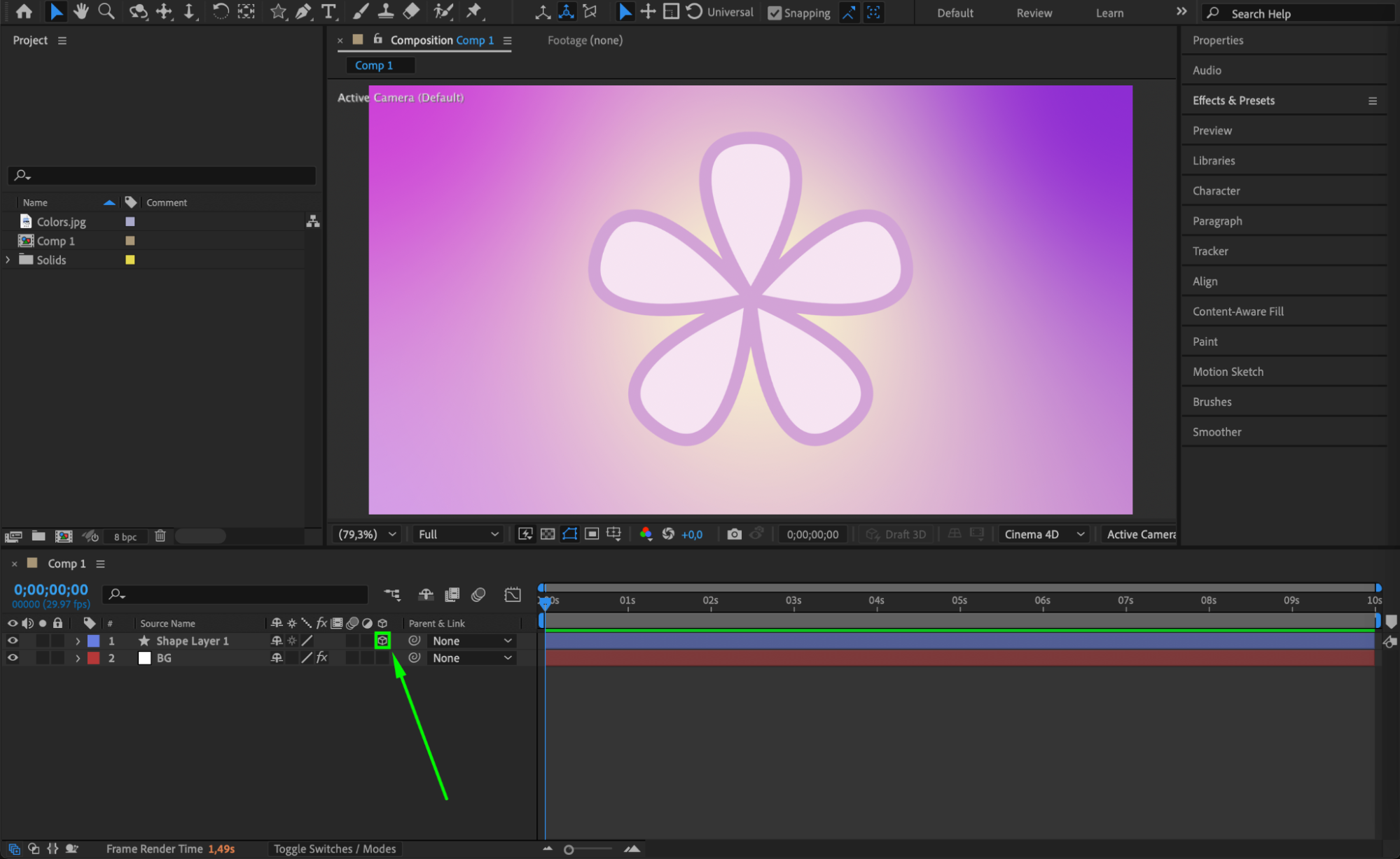Click the BG layer red label swatch
1400x859 pixels.
pos(93,658)
